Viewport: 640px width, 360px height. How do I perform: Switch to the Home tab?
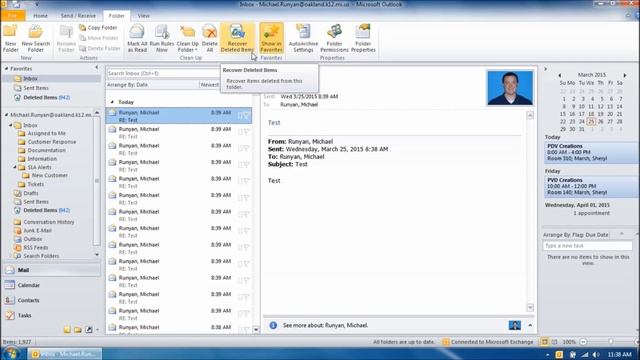[x=40, y=16]
